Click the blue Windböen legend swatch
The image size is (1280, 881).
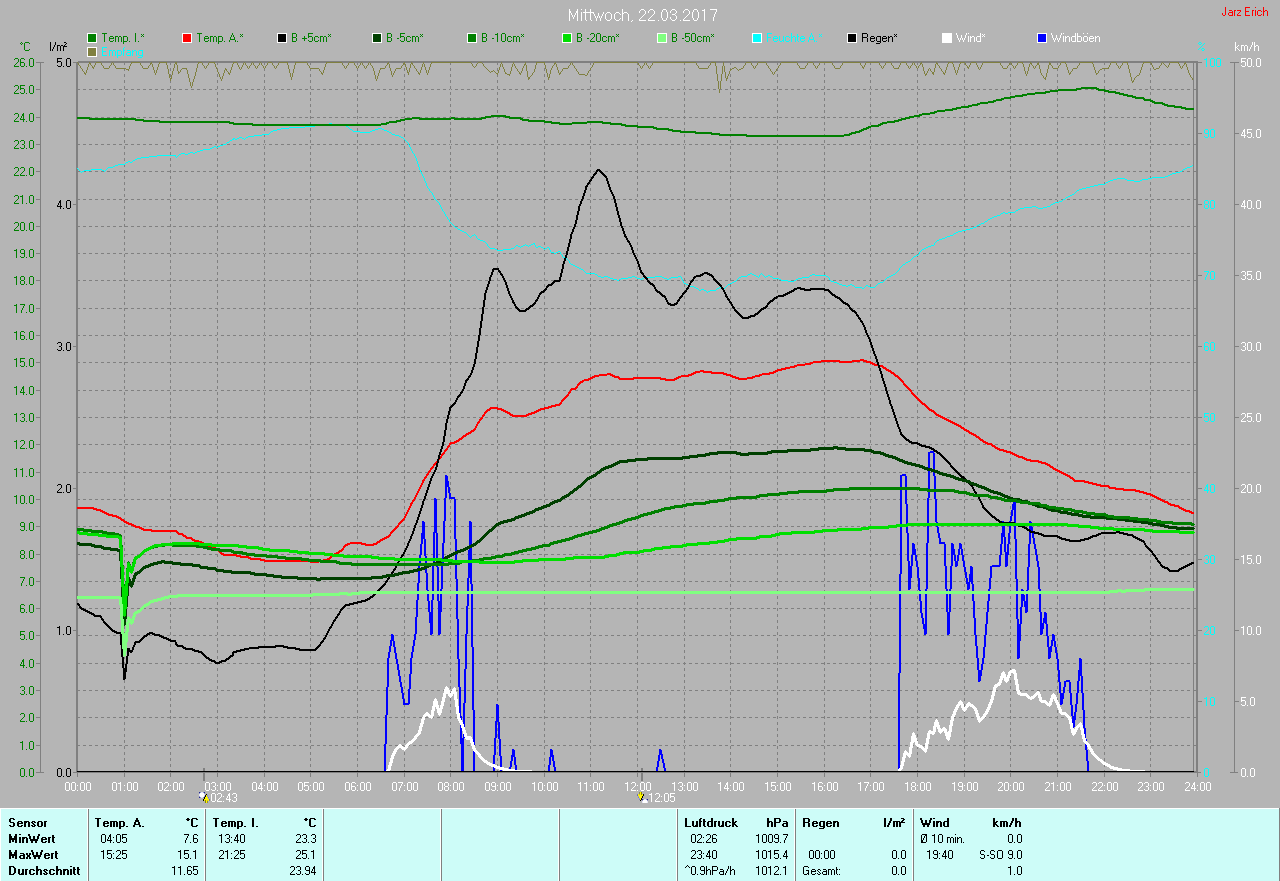(x=1042, y=38)
